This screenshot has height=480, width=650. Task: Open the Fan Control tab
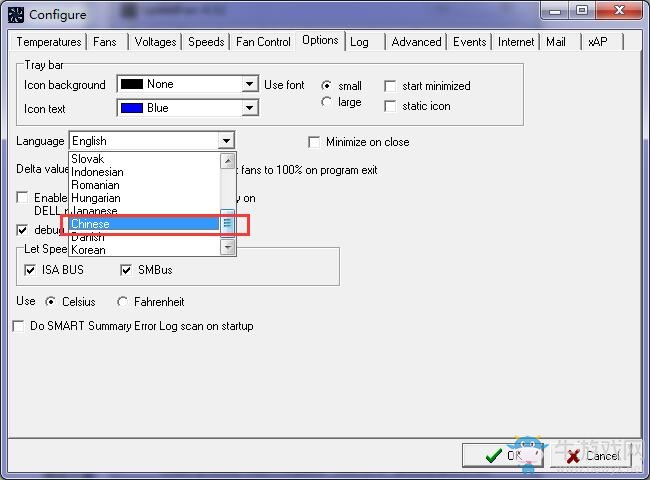263,42
